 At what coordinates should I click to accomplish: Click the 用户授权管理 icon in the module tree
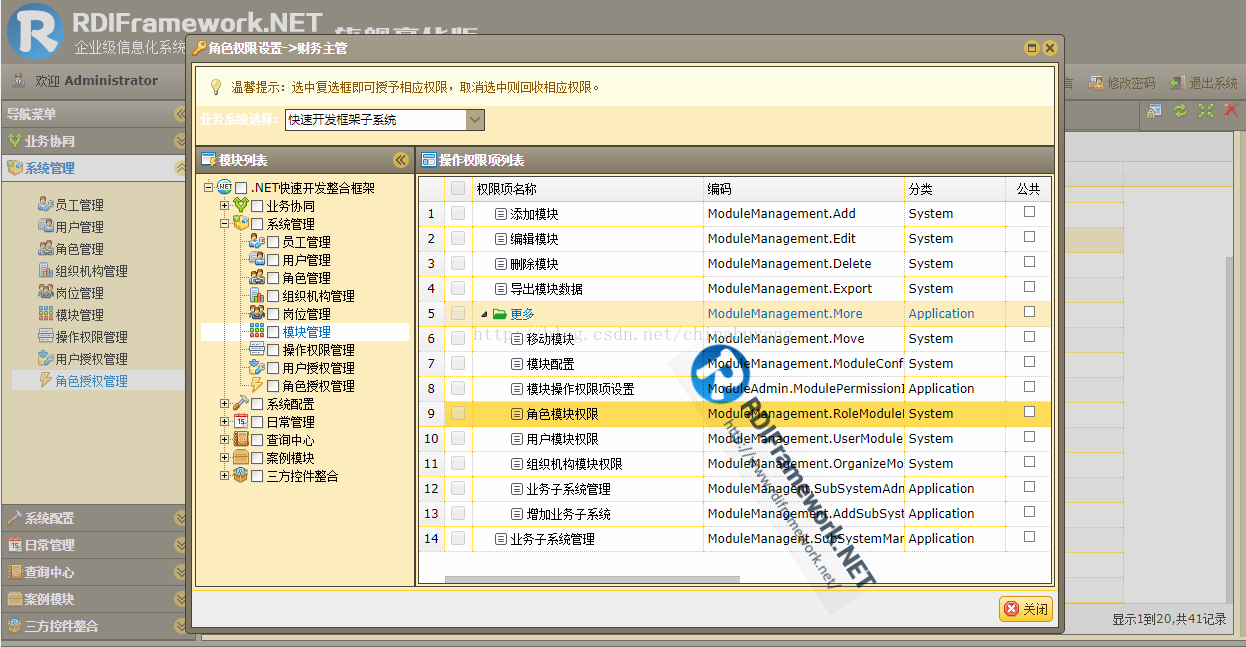(257, 367)
